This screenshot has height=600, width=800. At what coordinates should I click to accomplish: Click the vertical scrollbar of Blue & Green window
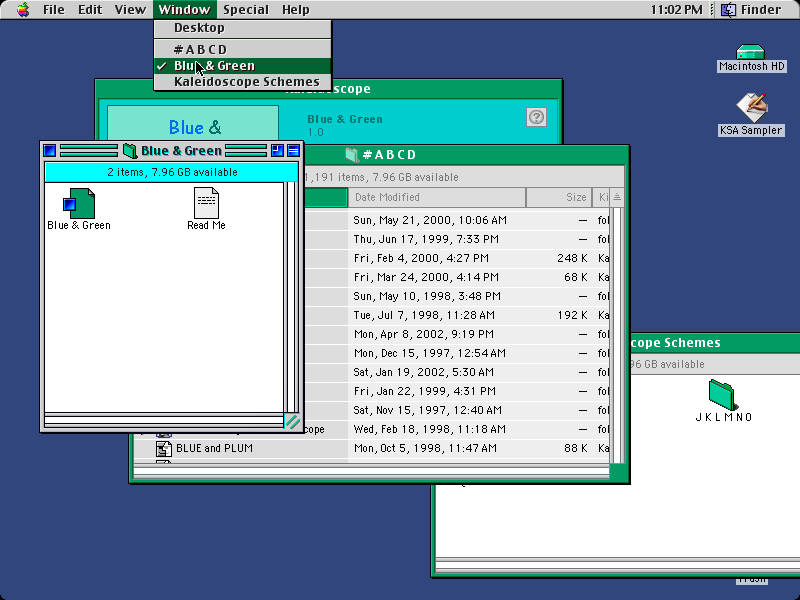point(291,297)
